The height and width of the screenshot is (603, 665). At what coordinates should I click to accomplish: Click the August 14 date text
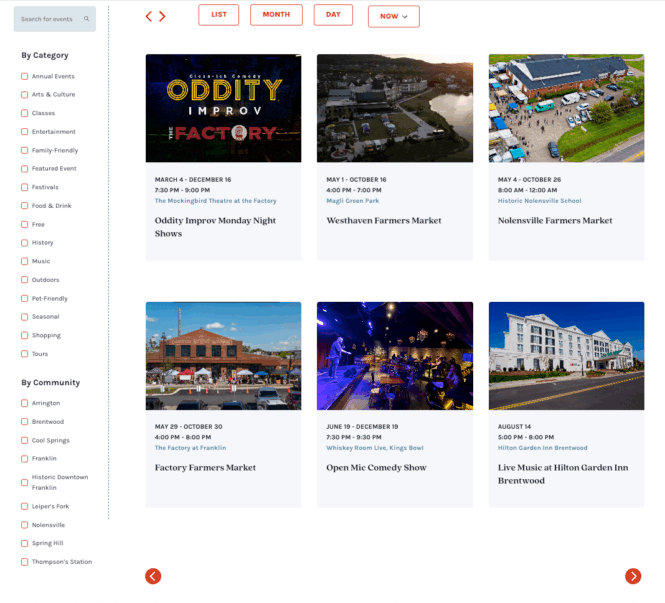pyautogui.click(x=514, y=427)
